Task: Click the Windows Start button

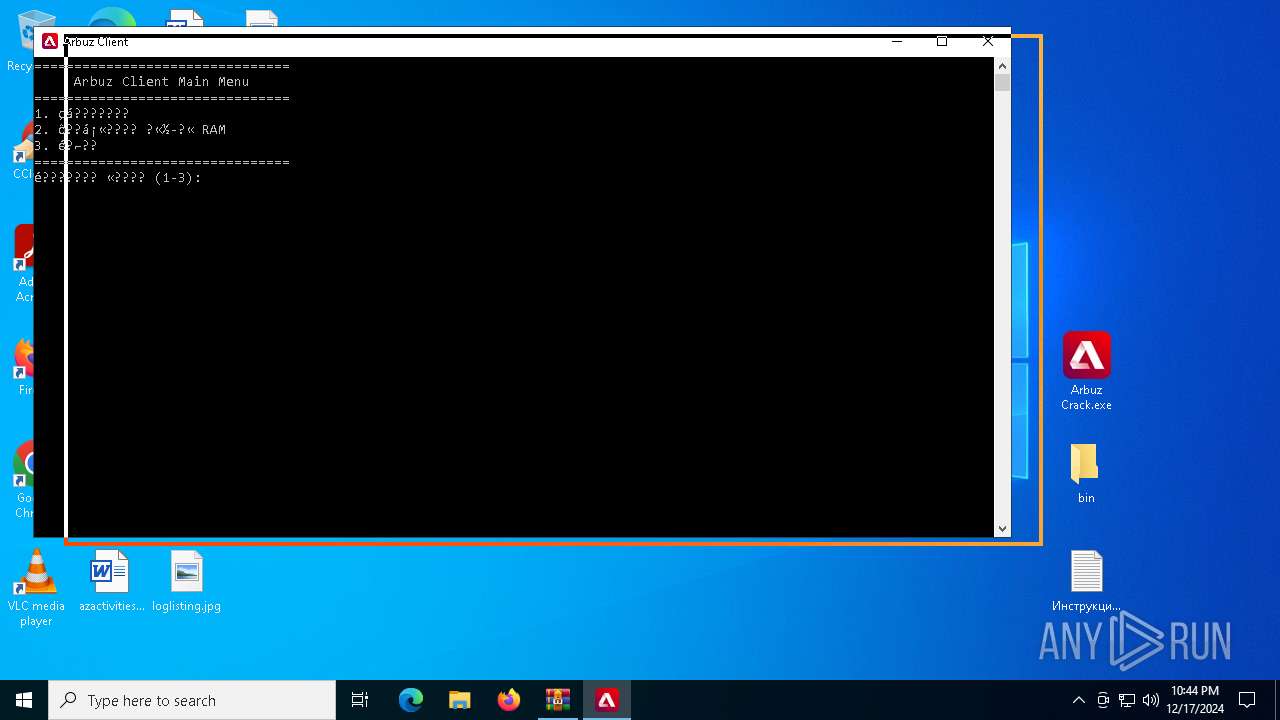Action: tap(24, 700)
